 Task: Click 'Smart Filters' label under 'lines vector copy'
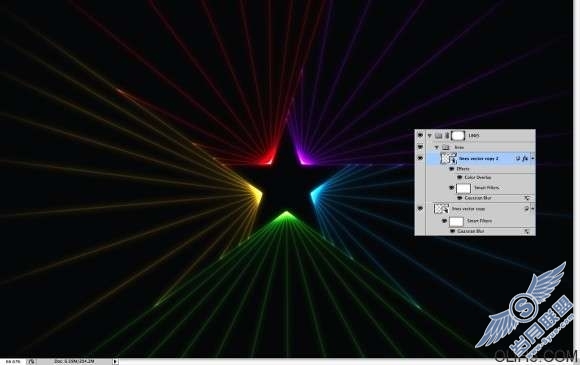pyautogui.click(x=479, y=221)
